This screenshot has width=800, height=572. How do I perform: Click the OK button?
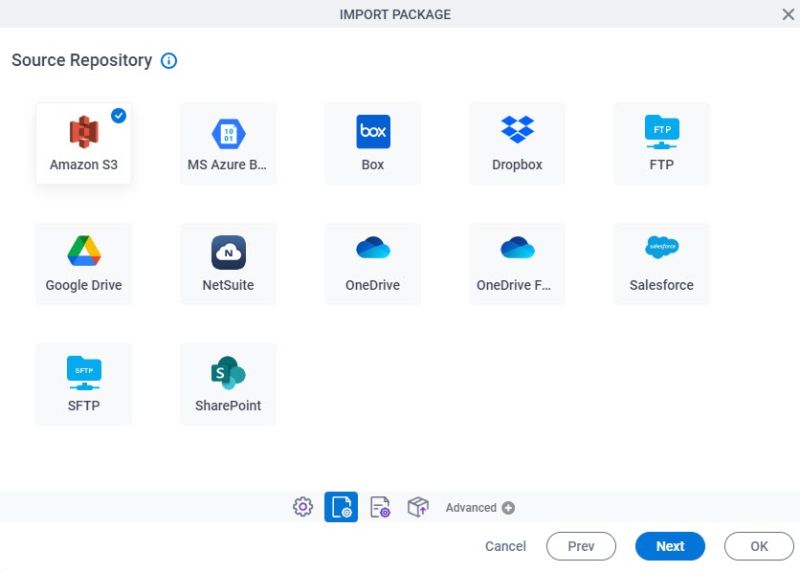pos(759,546)
